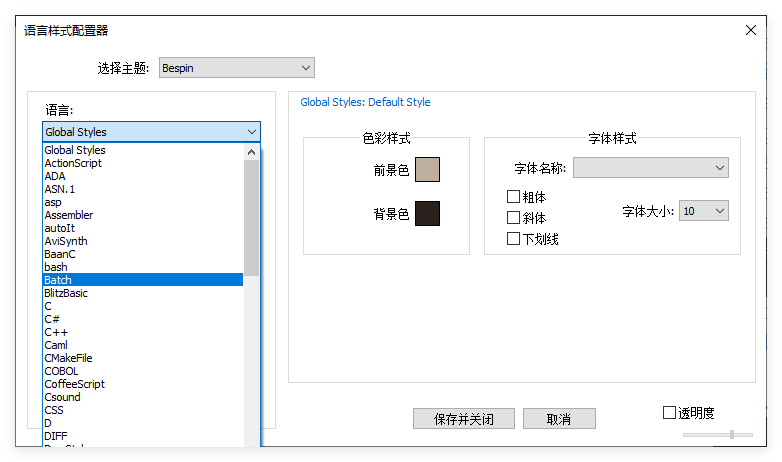Viewport: 782px width, 462px height.
Task: Pick the C# language entry
Action: [x=143, y=319]
